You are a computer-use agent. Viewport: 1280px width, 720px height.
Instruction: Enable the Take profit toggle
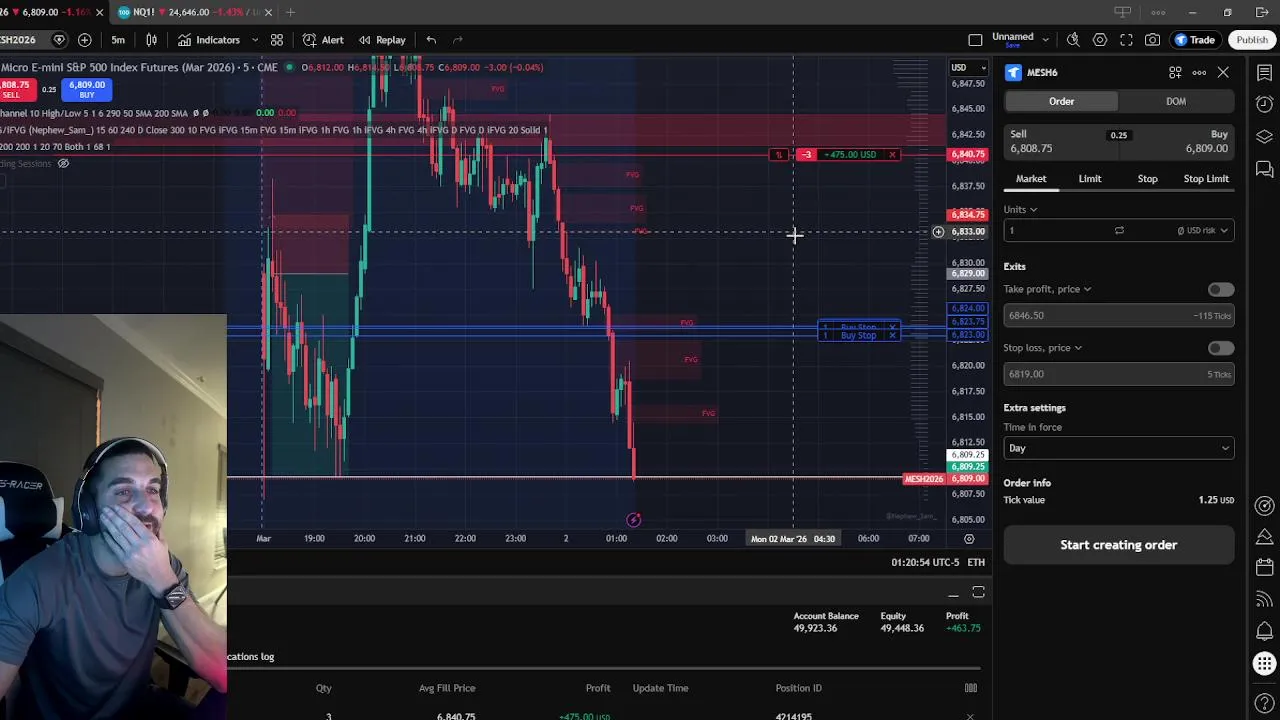tap(1220, 289)
